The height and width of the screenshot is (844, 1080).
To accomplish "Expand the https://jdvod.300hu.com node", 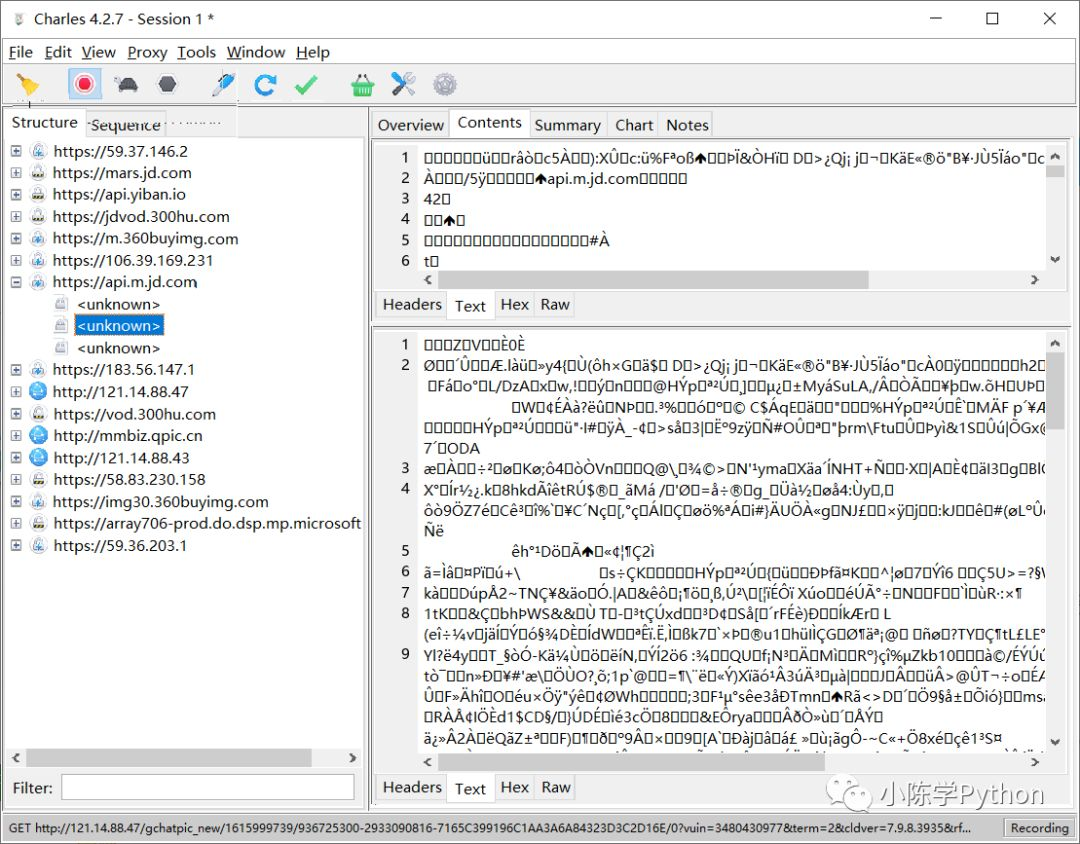I will click(16, 216).
